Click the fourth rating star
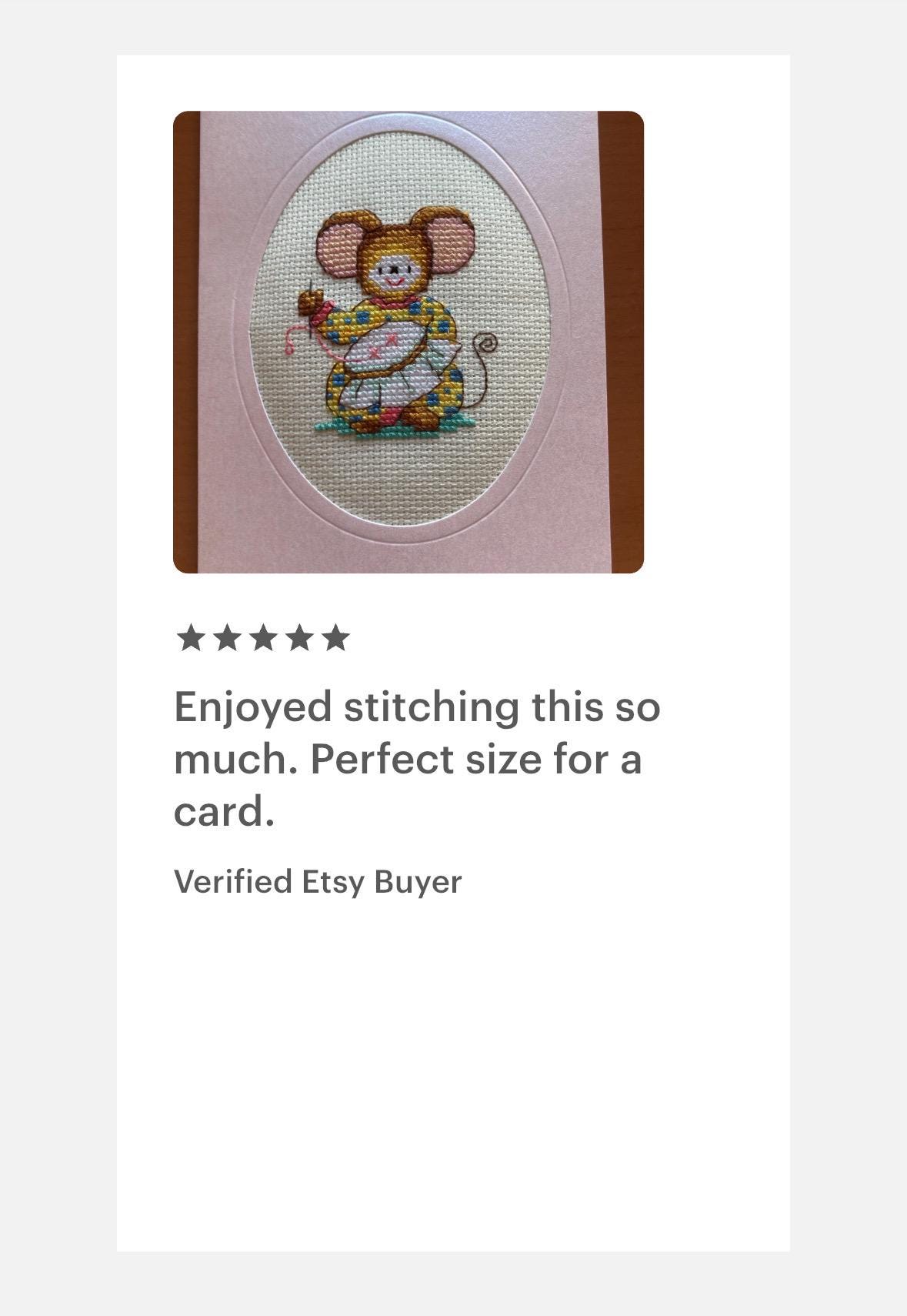This screenshot has width=907, height=1316. pyautogui.click(x=299, y=638)
